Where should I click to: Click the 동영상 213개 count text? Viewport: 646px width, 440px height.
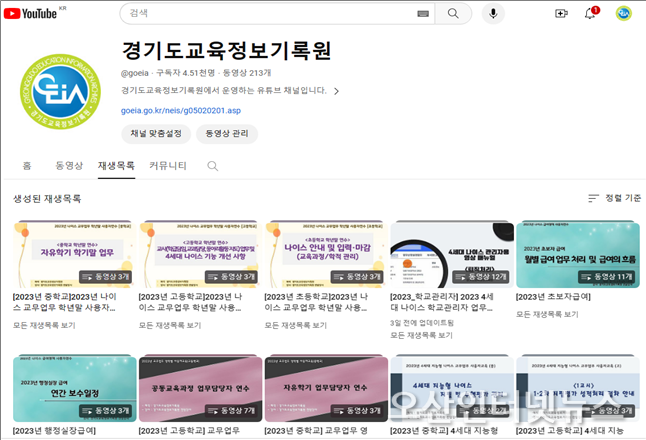click(x=247, y=73)
